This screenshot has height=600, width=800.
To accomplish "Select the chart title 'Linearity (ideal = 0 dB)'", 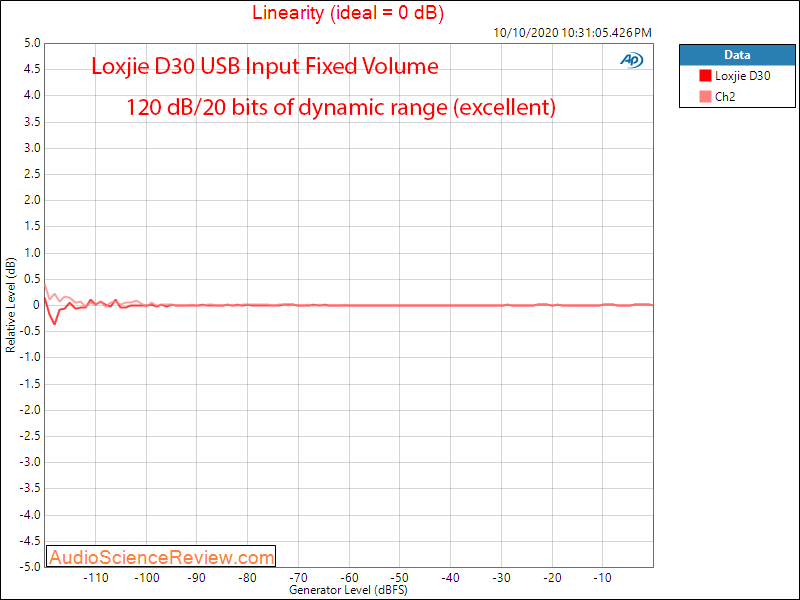I will 348,12.
